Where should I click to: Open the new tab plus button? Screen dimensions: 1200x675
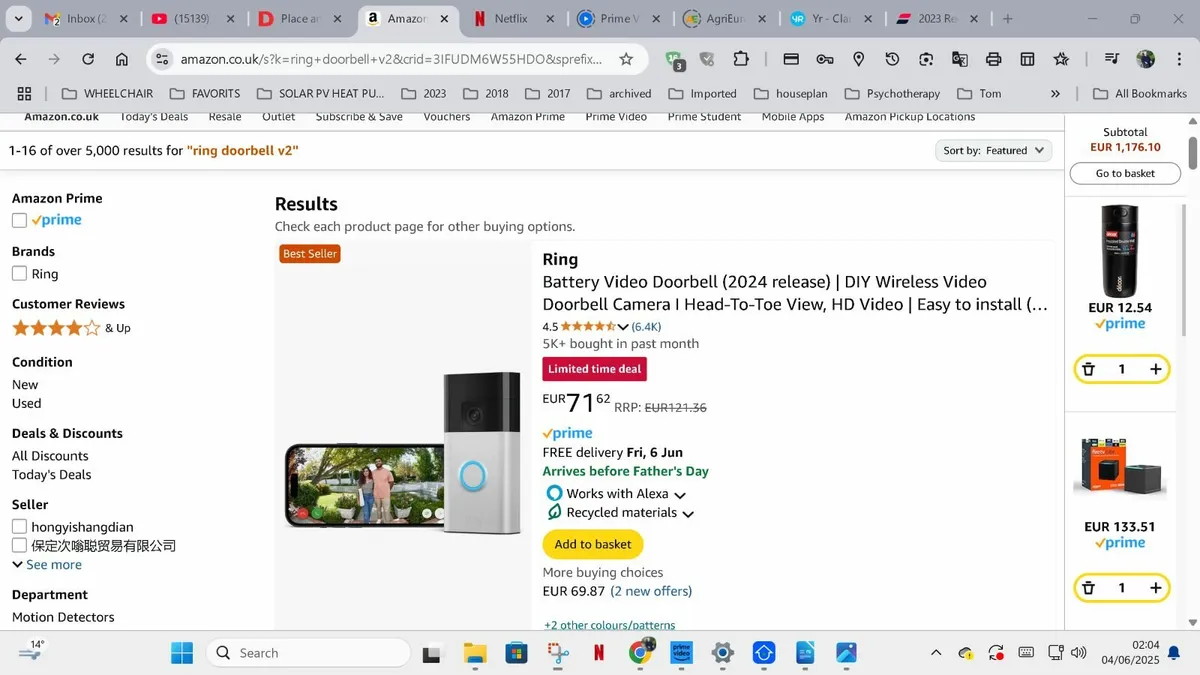[1007, 19]
